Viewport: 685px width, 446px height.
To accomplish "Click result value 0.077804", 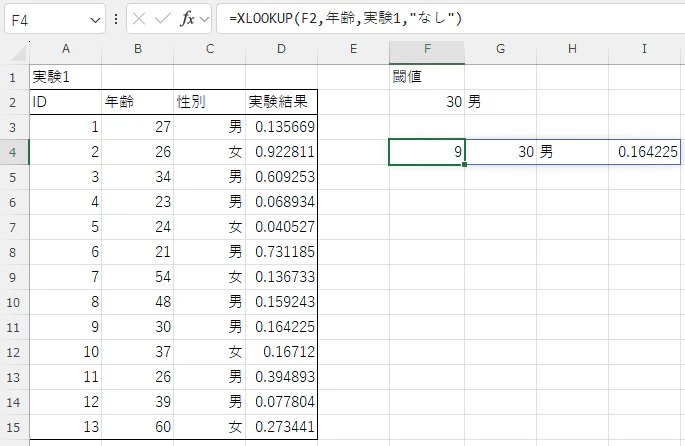I will pos(281,402).
